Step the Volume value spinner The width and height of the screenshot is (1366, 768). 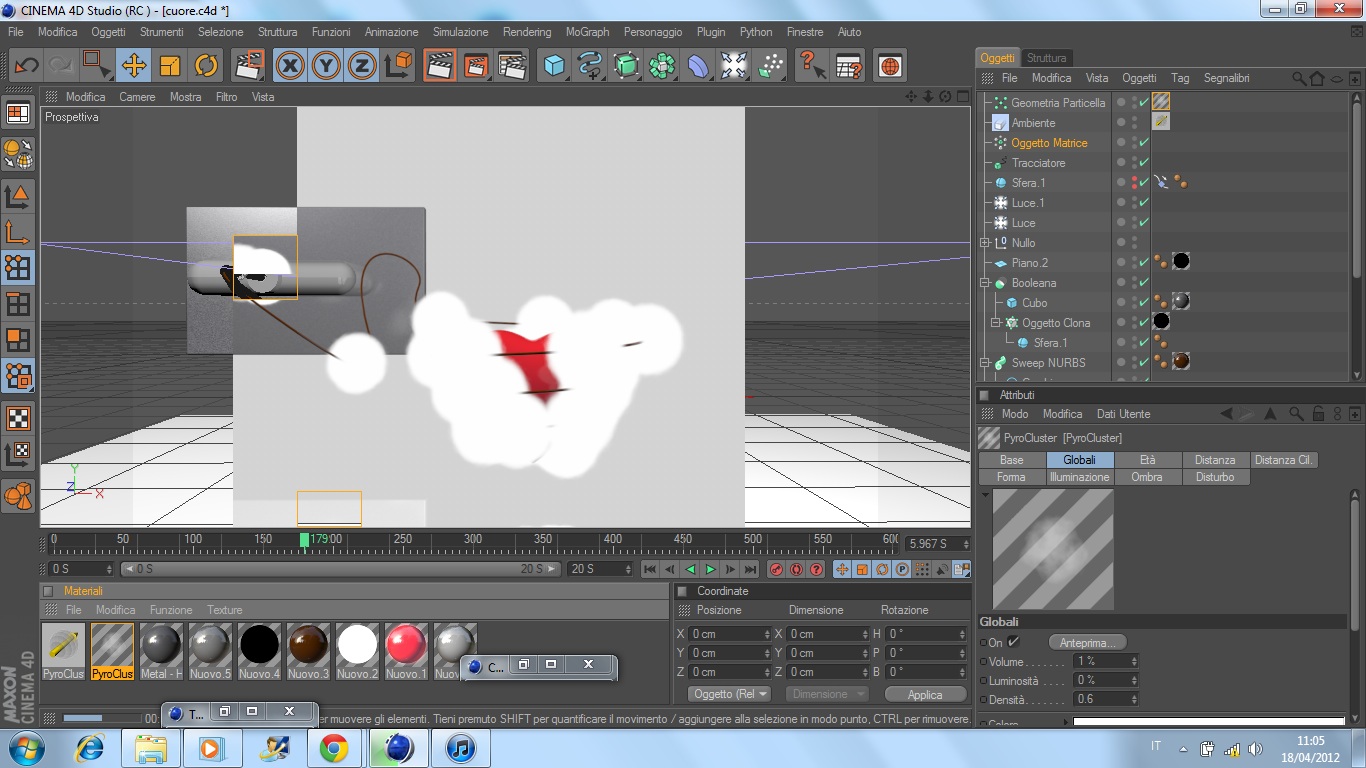1133,661
